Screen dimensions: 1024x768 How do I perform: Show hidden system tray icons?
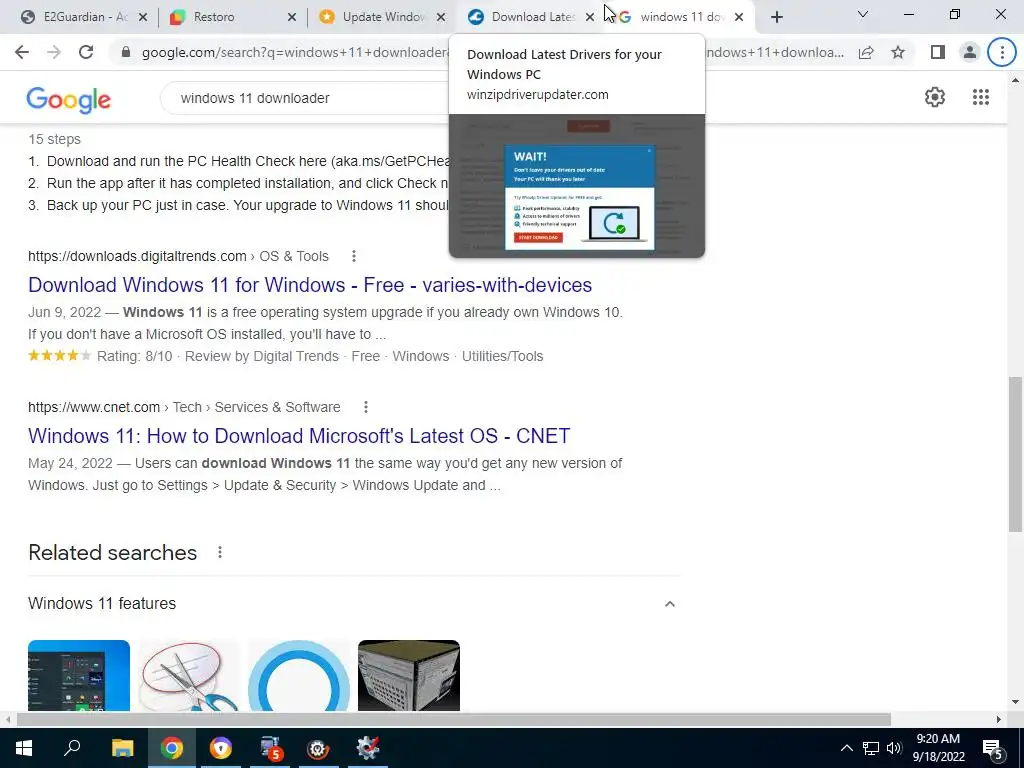coord(846,748)
